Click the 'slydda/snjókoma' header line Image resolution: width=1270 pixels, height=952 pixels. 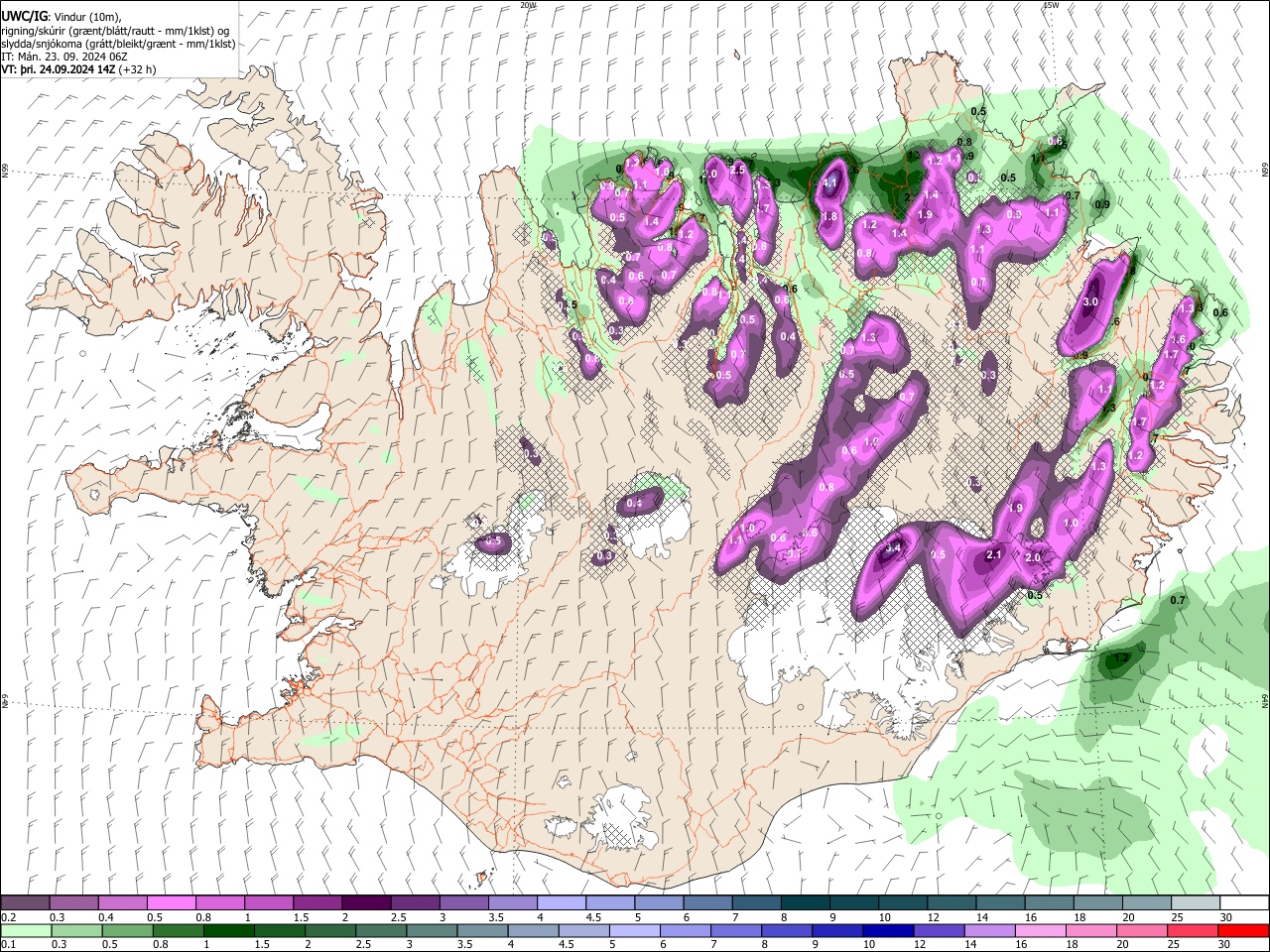tap(118, 44)
